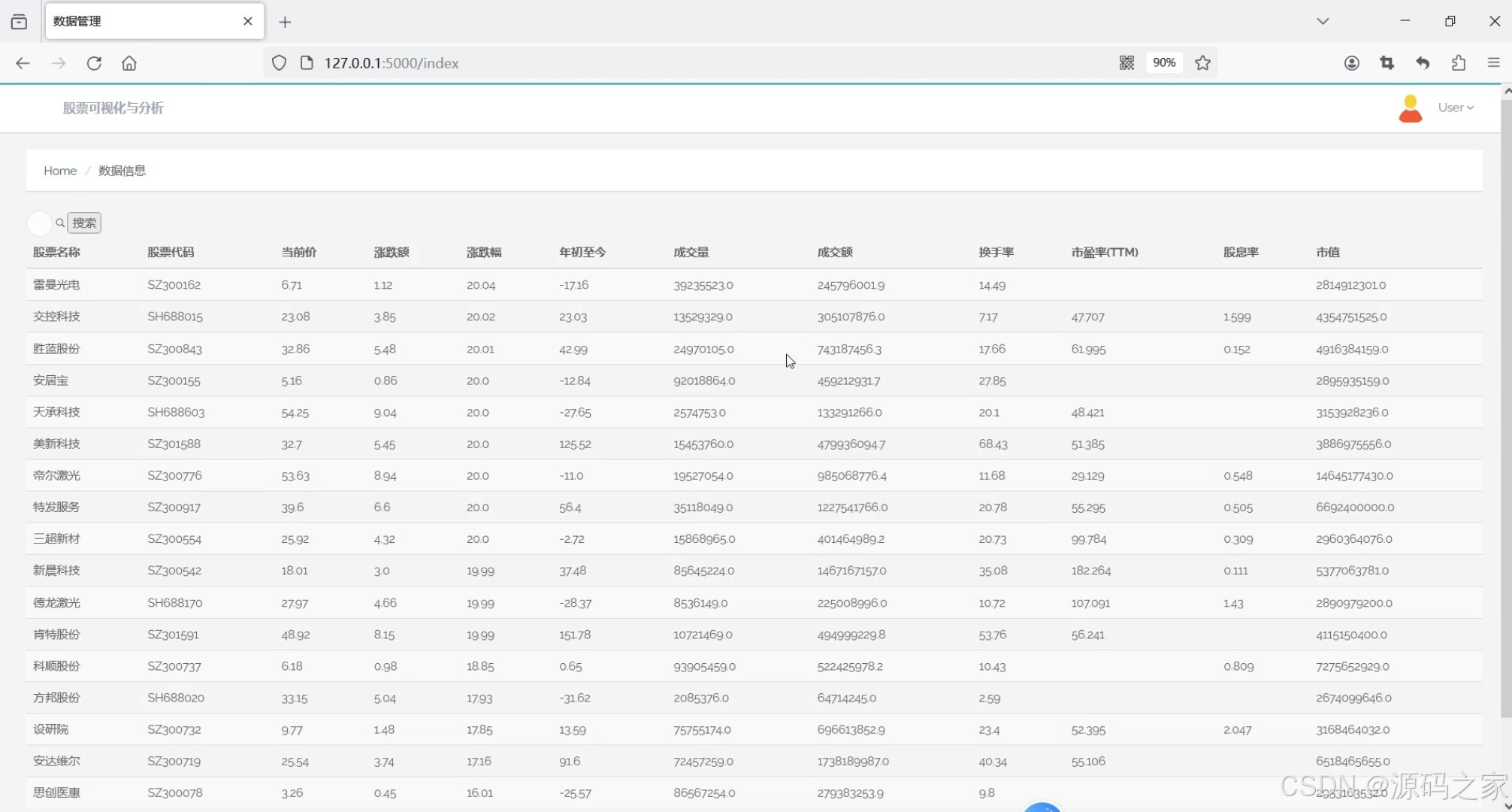Click the magnifier search icon
1512x812 pixels.
point(60,223)
